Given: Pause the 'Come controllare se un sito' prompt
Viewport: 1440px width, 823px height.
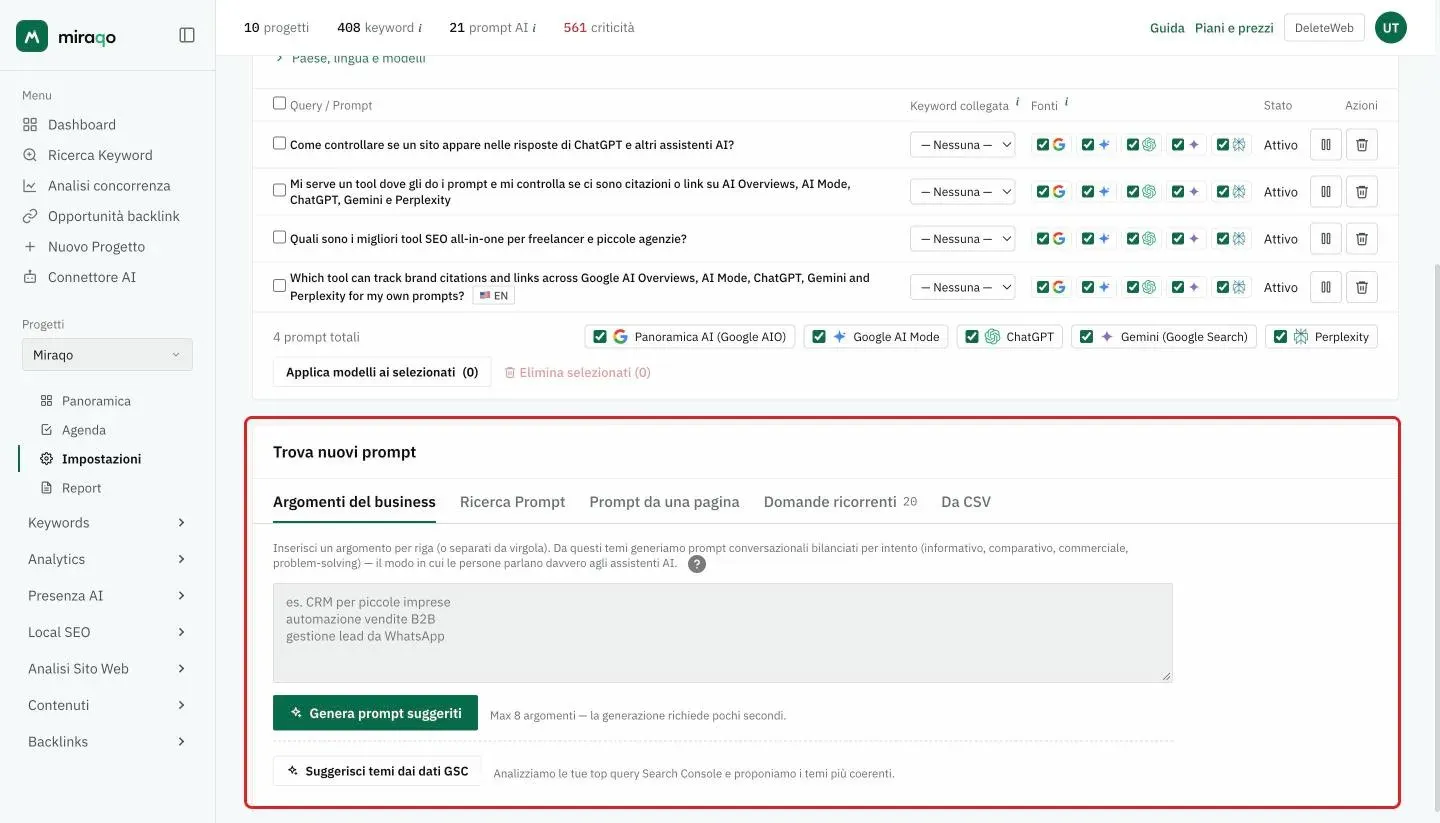Looking at the screenshot, I should pos(1326,145).
